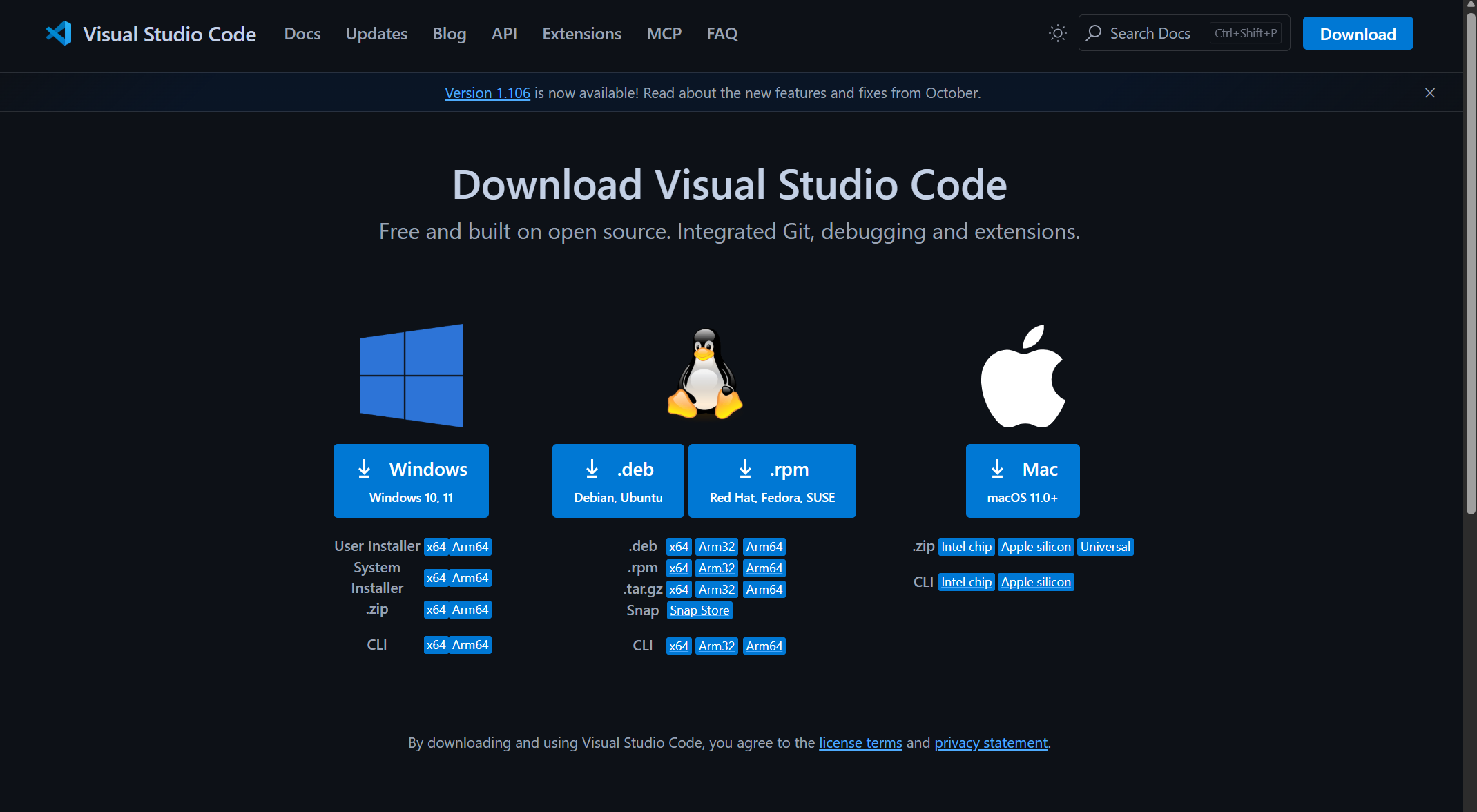Dismiss the version announcement banner
The image size is (1477, 812).
tap(1430, 93)
